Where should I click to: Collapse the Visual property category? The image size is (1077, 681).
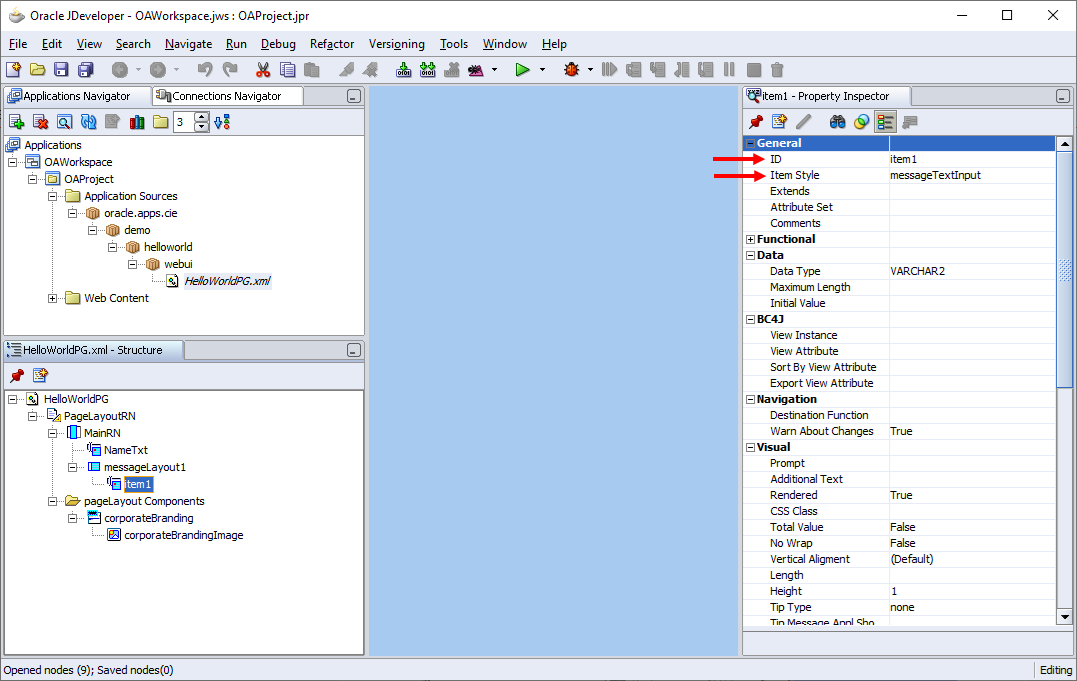point(751,447)
